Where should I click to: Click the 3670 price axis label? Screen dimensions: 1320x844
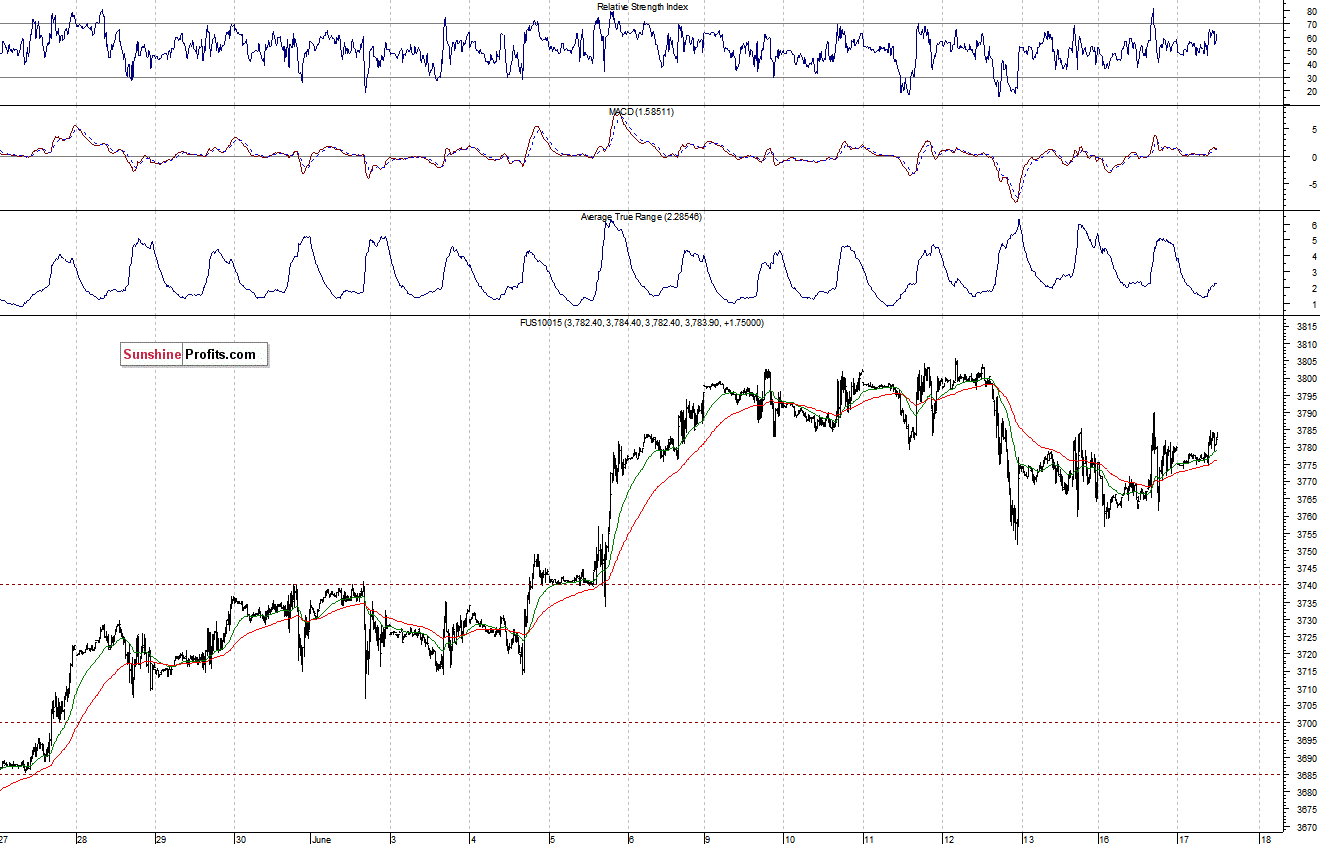(x=1306, y=826)
